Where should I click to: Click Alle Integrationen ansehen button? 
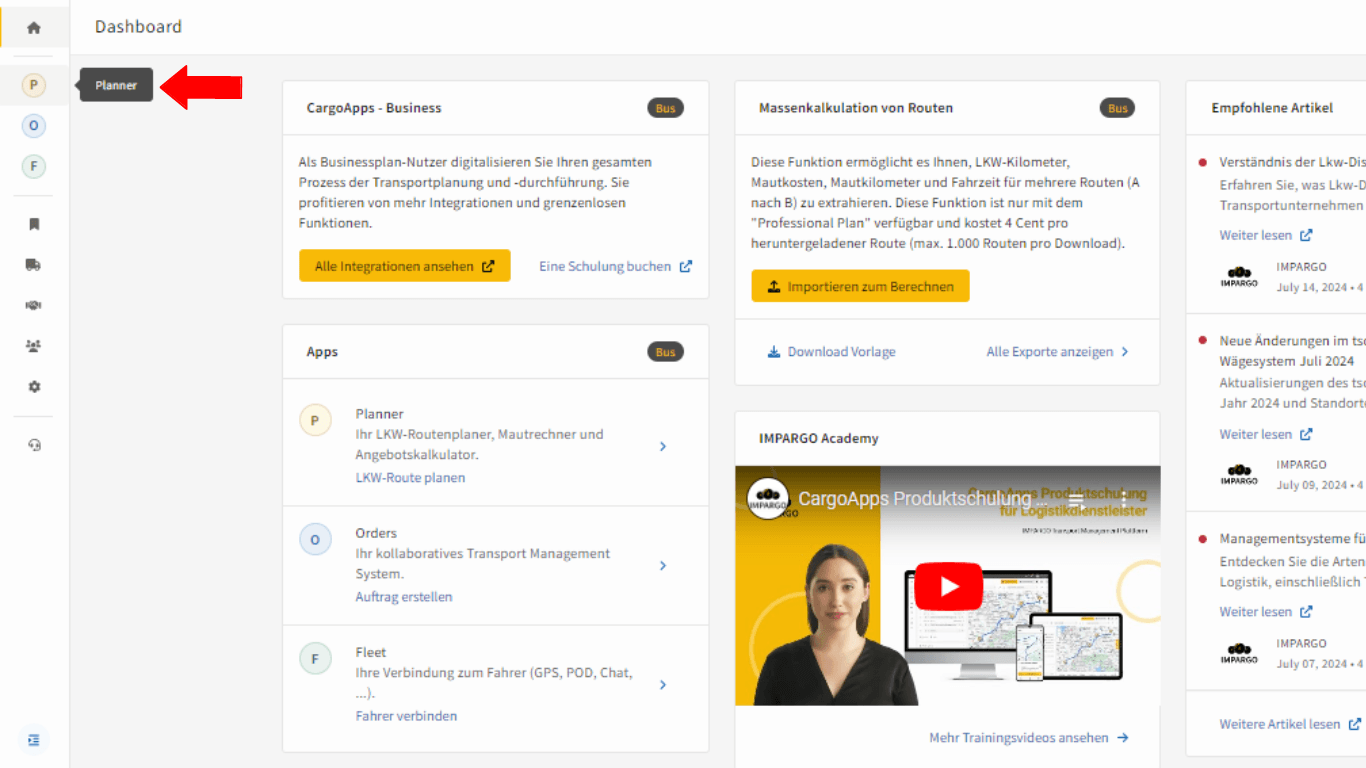[405, 266]
